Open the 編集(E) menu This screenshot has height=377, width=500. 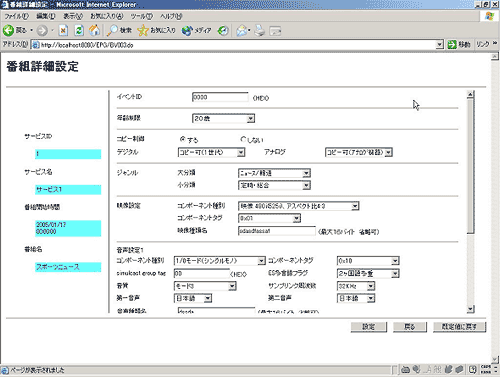click(46, 16)
